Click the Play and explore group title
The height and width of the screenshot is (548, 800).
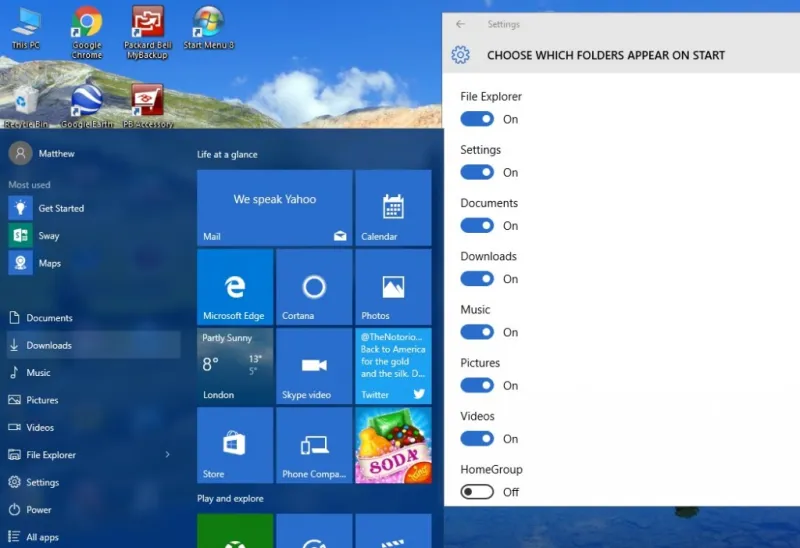231,499
